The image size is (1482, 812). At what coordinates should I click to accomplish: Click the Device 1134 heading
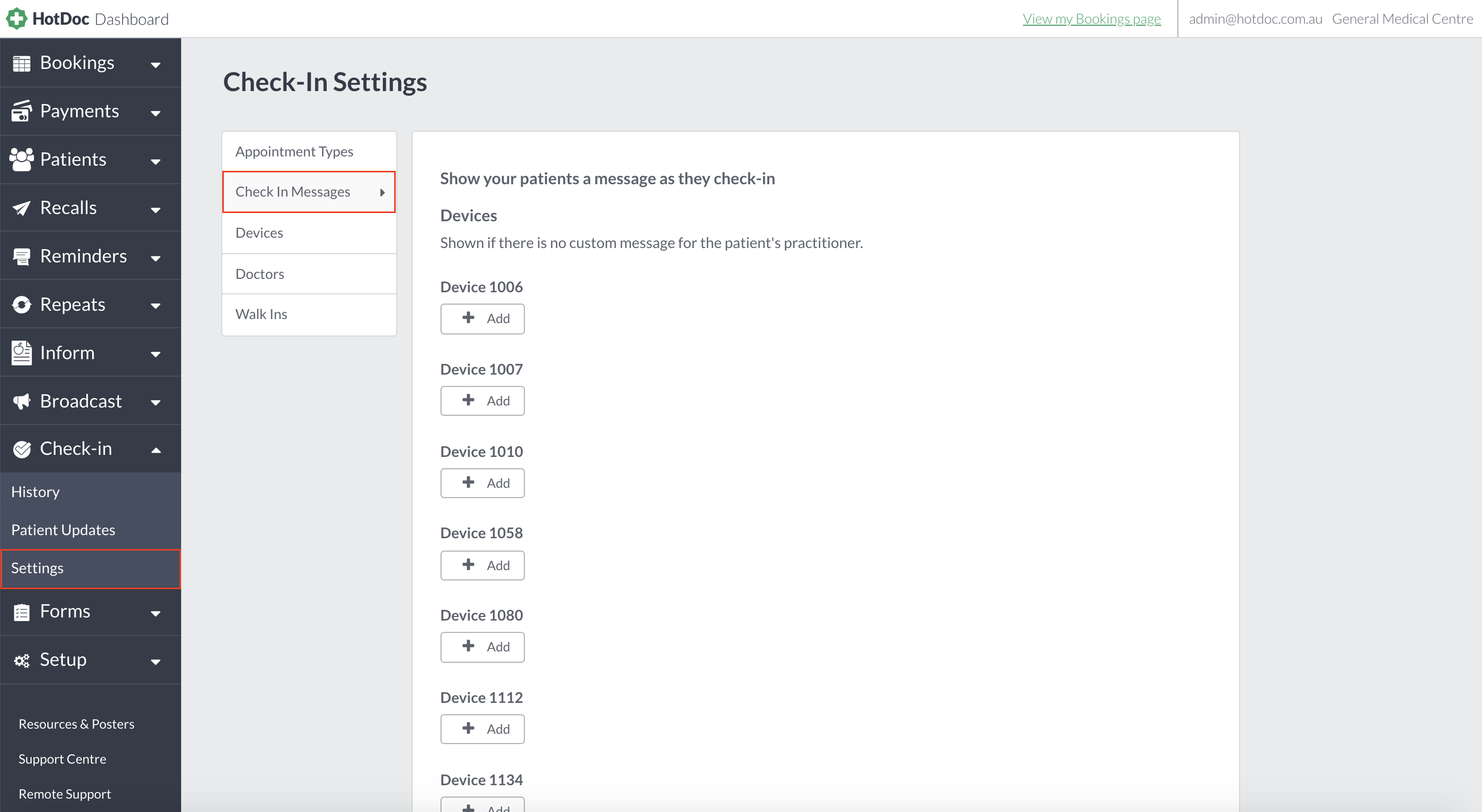coord(482,780)
